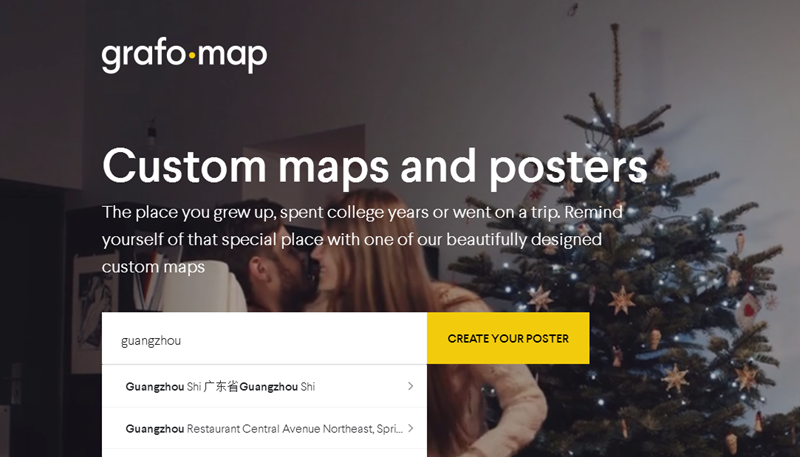Choose the Guangzhou Restaurant Central Avenue suggestion
The image size is (800, 457).
click(264, 428)
